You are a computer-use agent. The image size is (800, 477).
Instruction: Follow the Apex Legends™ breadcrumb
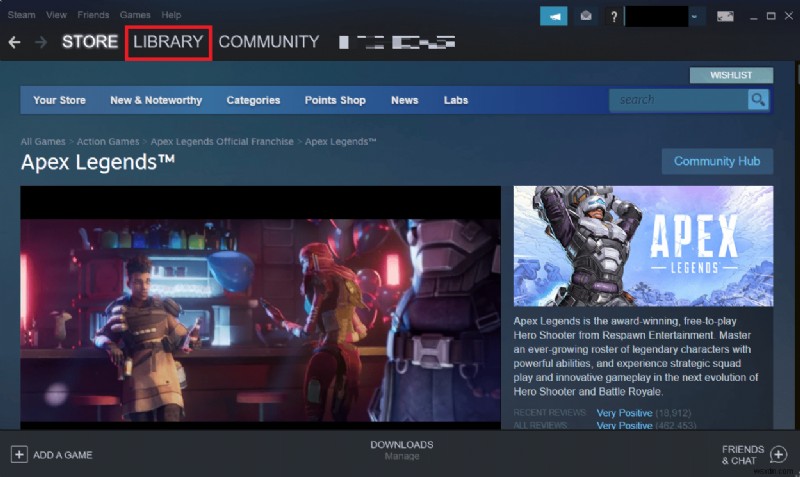click(340, 141)
